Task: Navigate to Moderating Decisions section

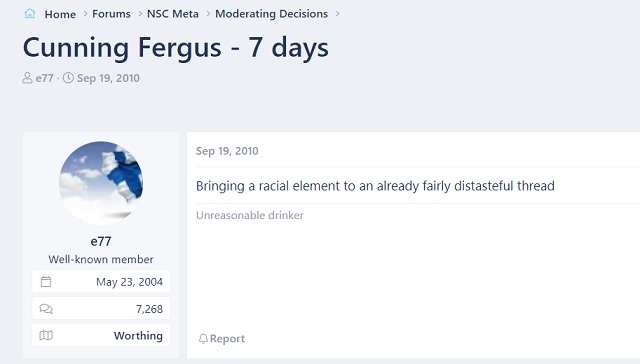Action: point(271,14)
